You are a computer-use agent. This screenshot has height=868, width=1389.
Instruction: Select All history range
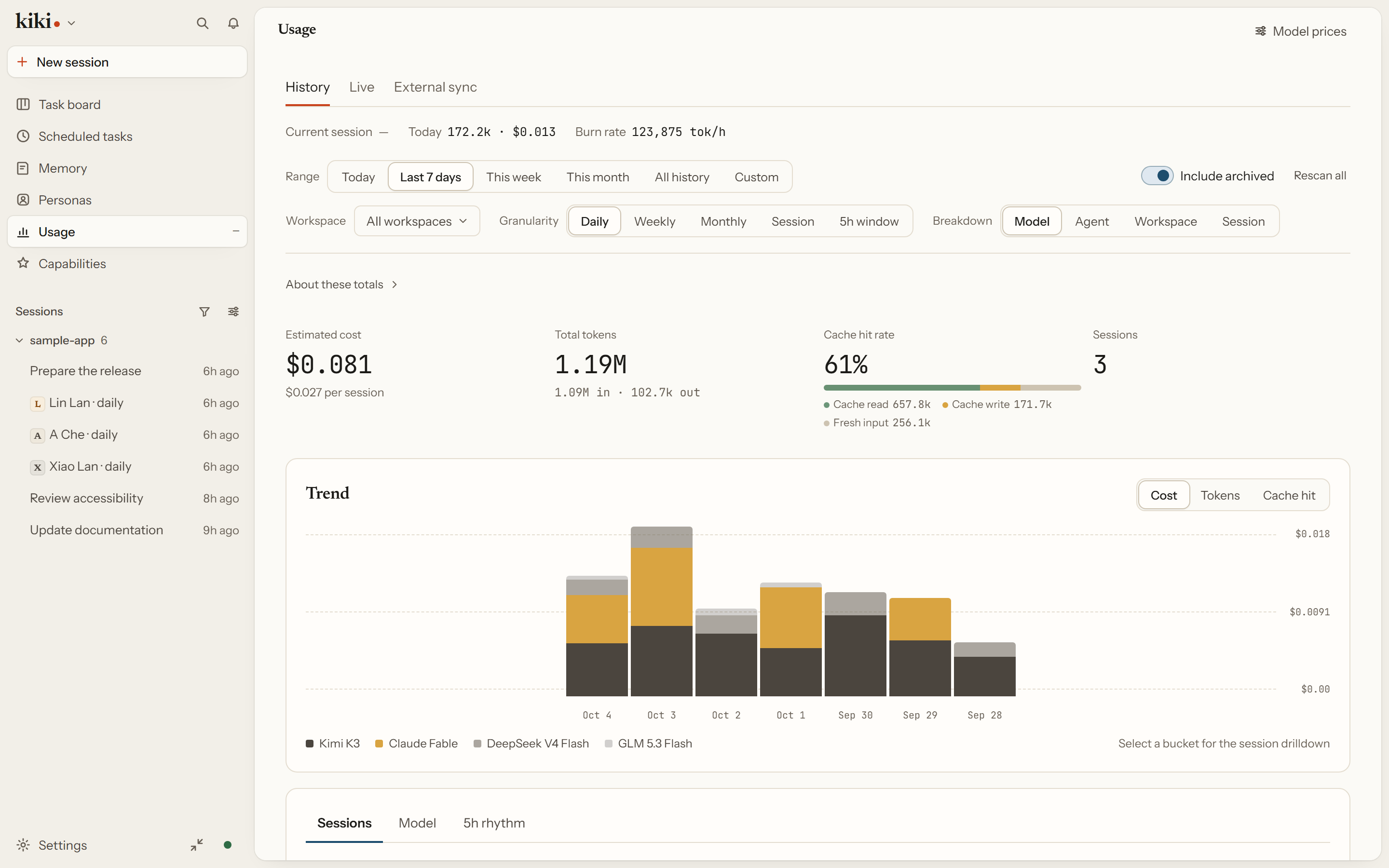coord(682,177)
